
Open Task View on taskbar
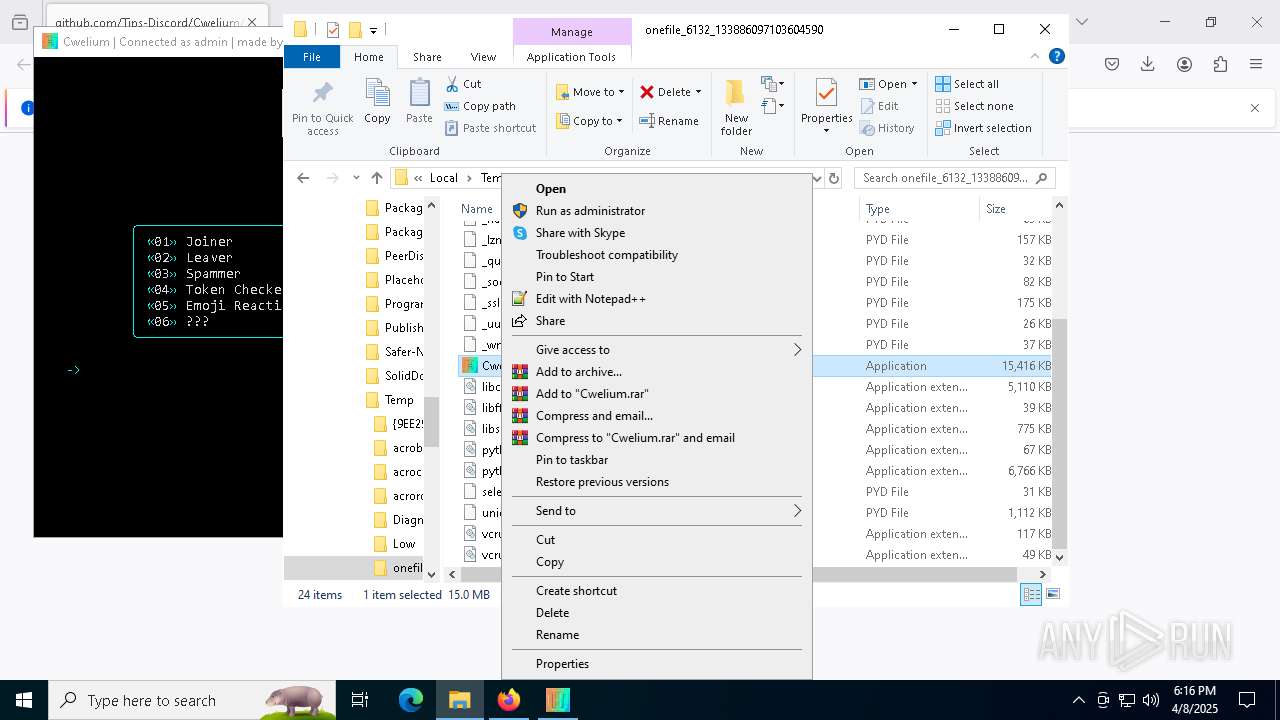(x=360, y=701)
